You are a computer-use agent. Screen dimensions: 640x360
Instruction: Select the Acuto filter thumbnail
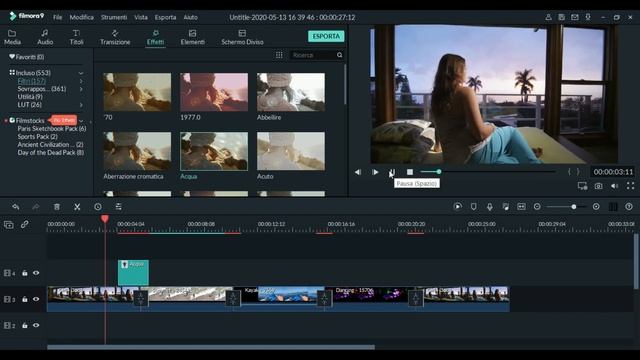coord(291,151)
